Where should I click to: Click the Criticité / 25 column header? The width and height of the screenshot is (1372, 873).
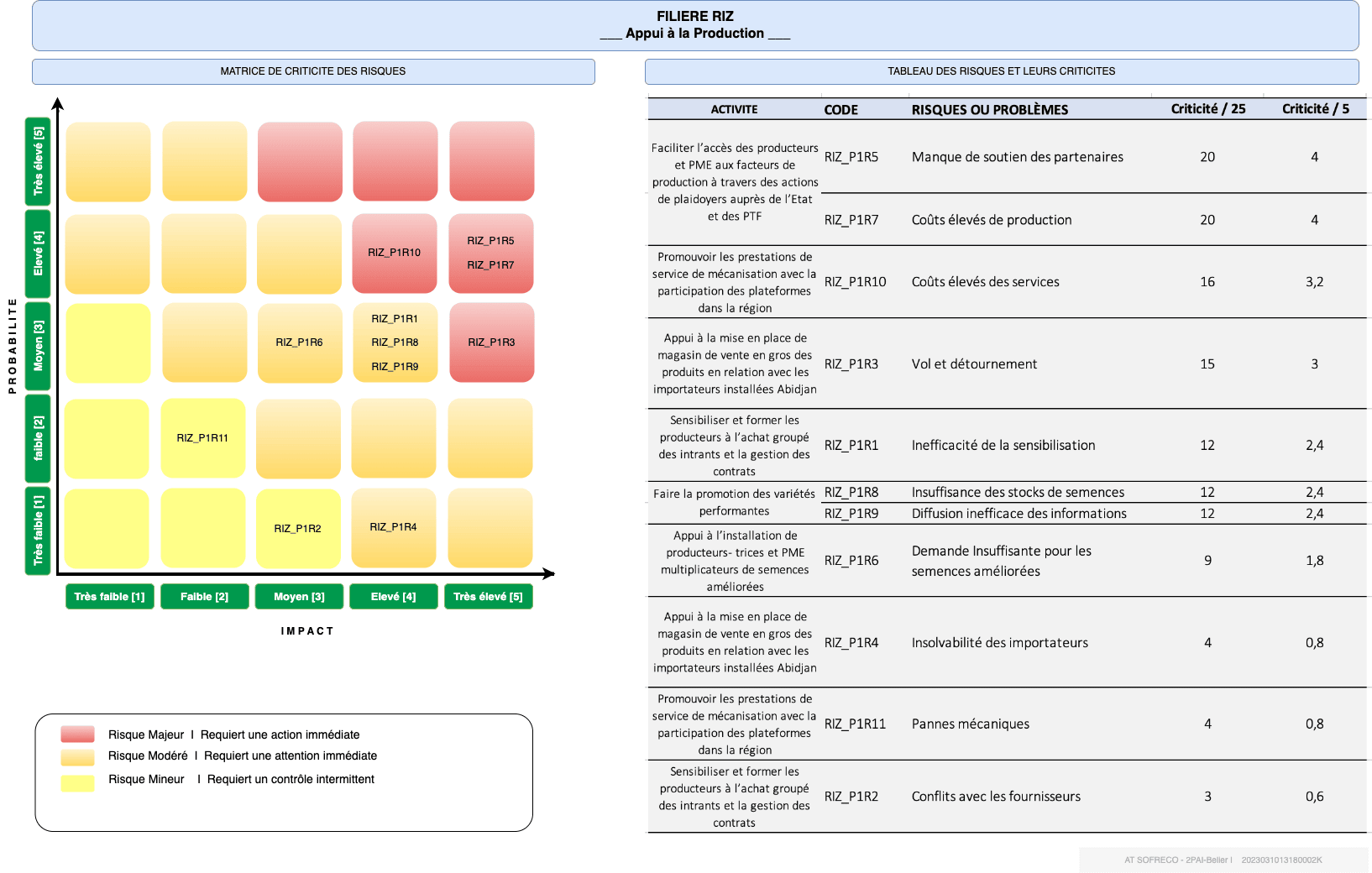1207,109
